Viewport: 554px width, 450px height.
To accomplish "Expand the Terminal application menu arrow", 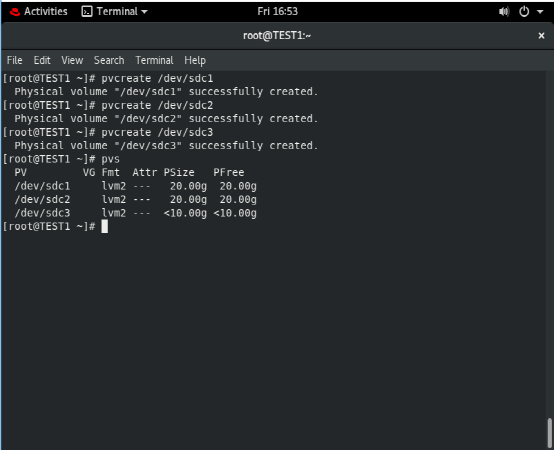I will (x=144, y=12).
